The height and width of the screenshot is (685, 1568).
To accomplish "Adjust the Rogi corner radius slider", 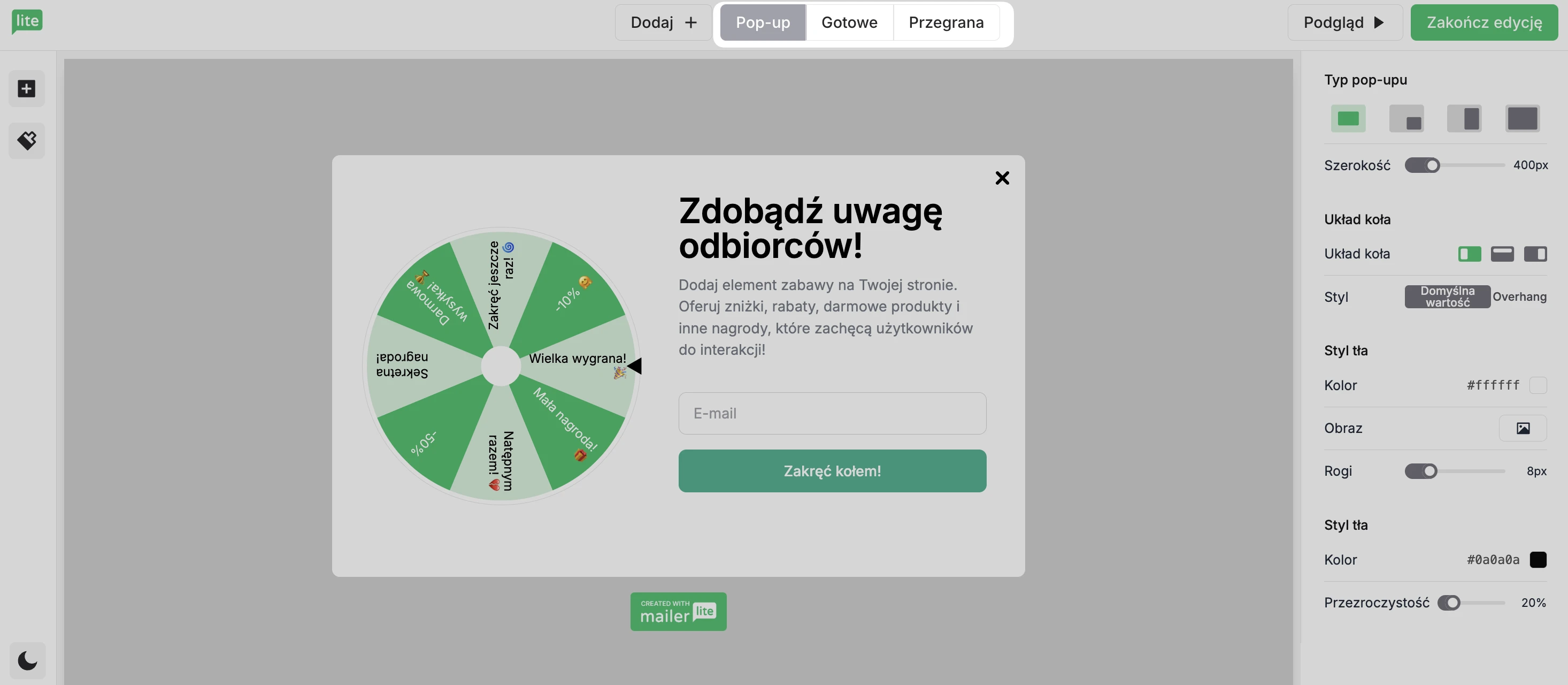I will (1454, 471).
